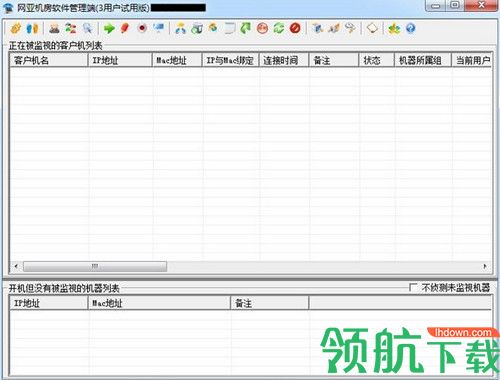Maximize the 网亚机房软件管理端 window

[455, 5]
